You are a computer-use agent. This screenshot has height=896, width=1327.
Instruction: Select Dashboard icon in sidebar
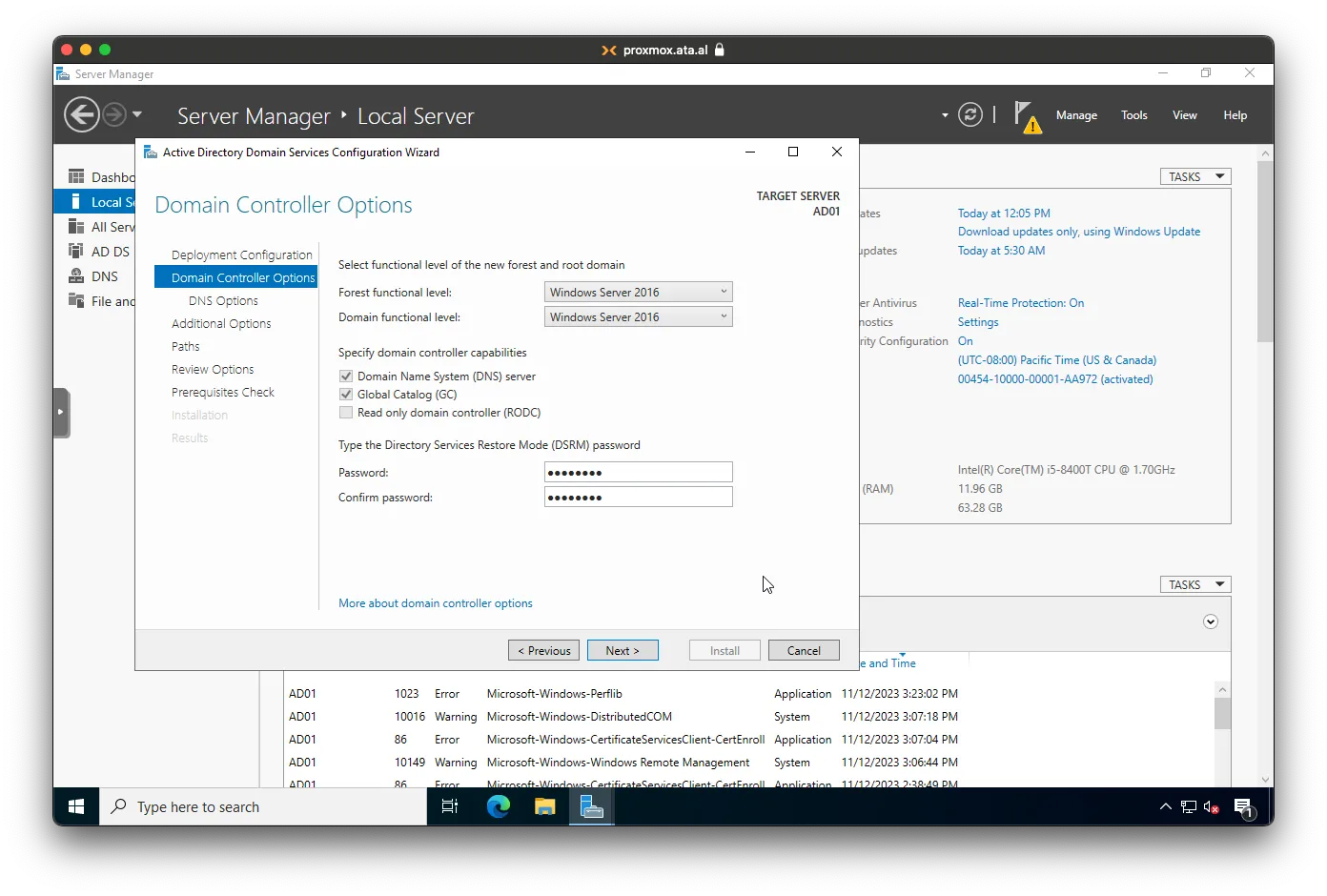point(76,177)
